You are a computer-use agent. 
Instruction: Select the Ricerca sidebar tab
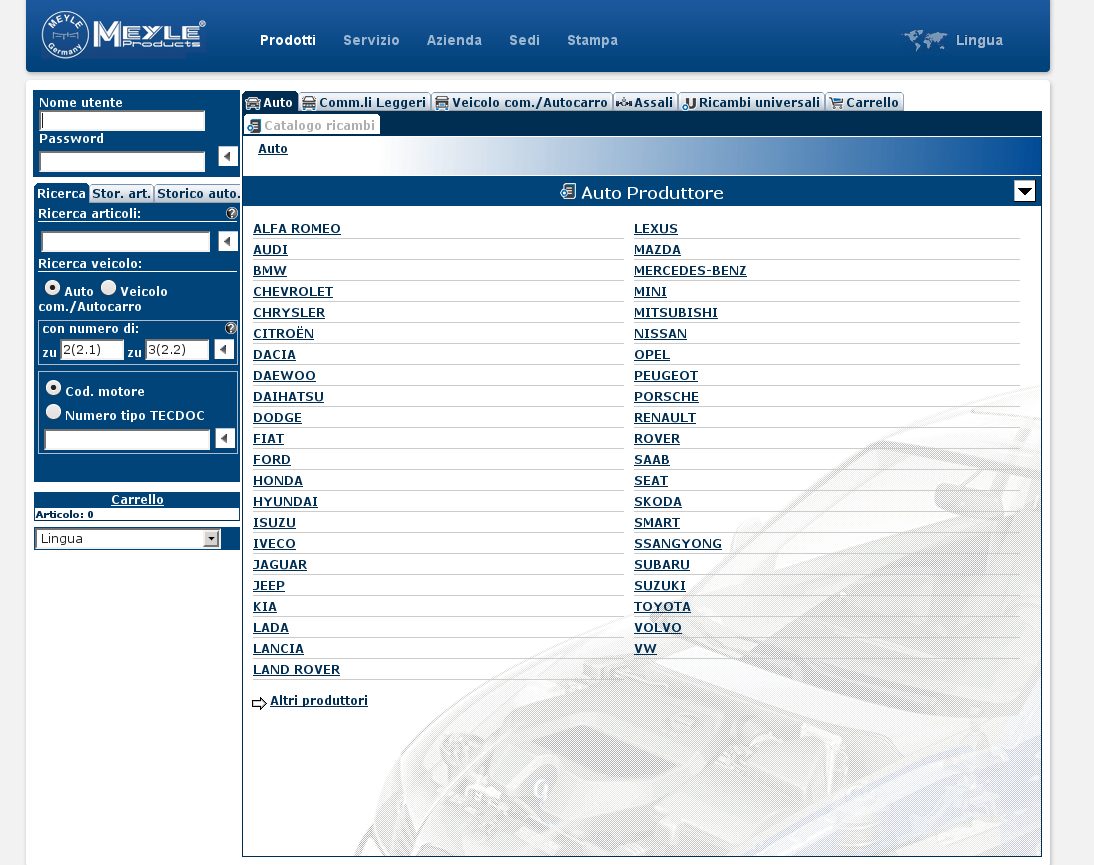(61, 193)
